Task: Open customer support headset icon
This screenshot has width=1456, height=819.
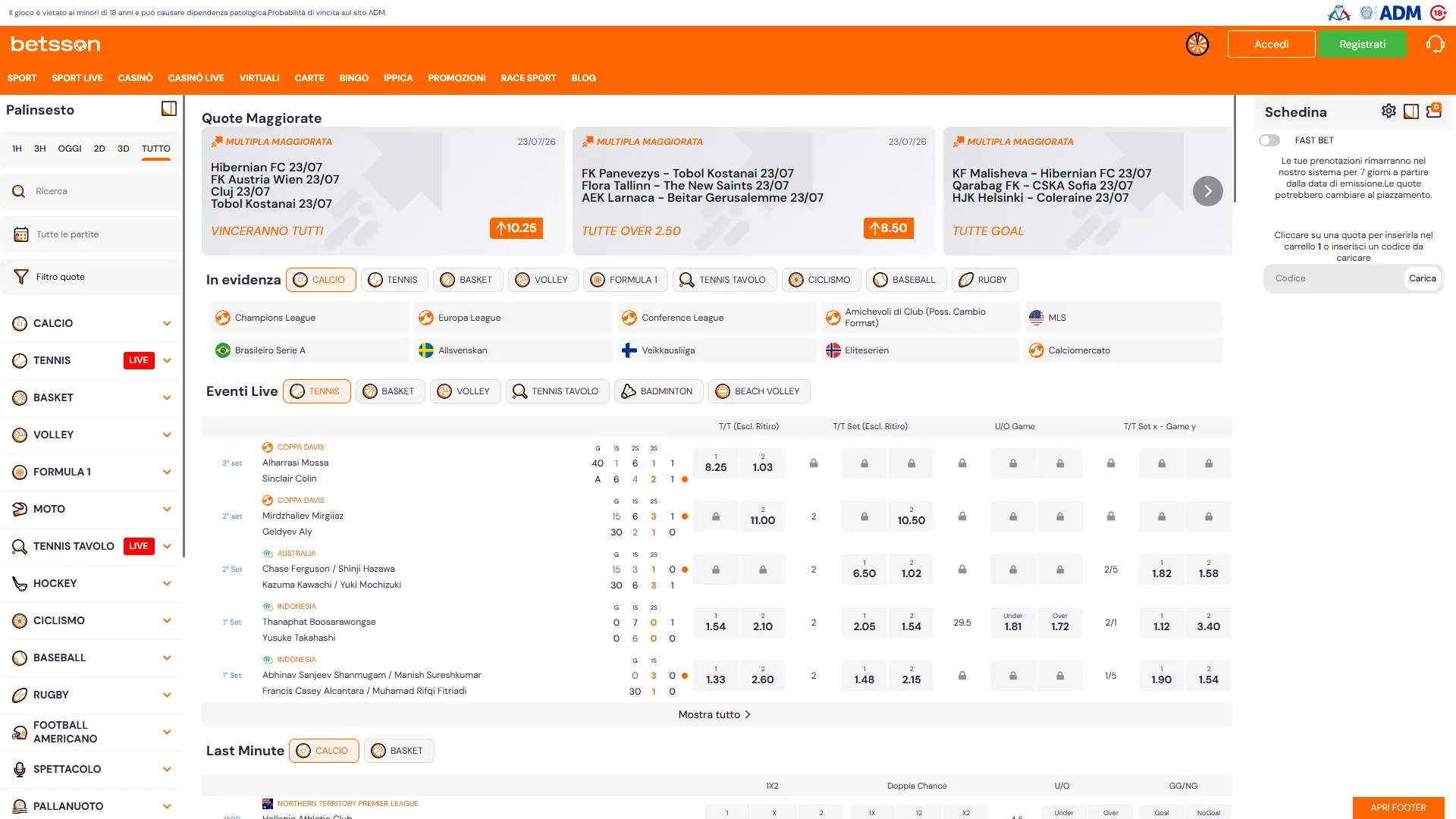Action: [1435, 44]
